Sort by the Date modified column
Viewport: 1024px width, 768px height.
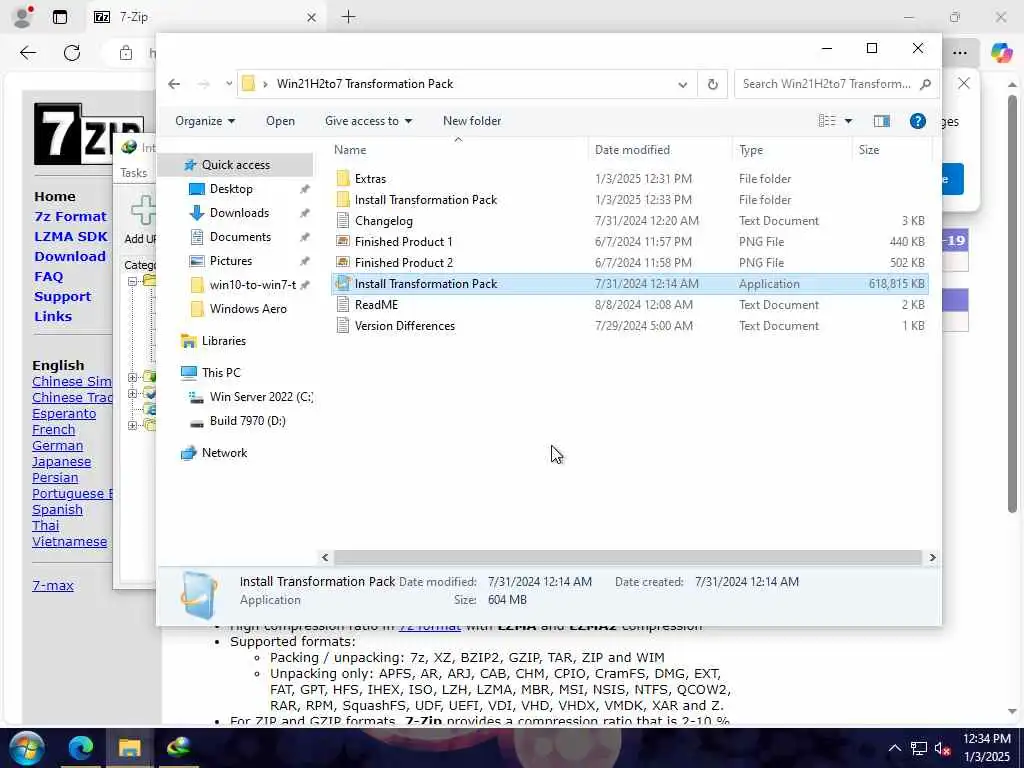632,150
